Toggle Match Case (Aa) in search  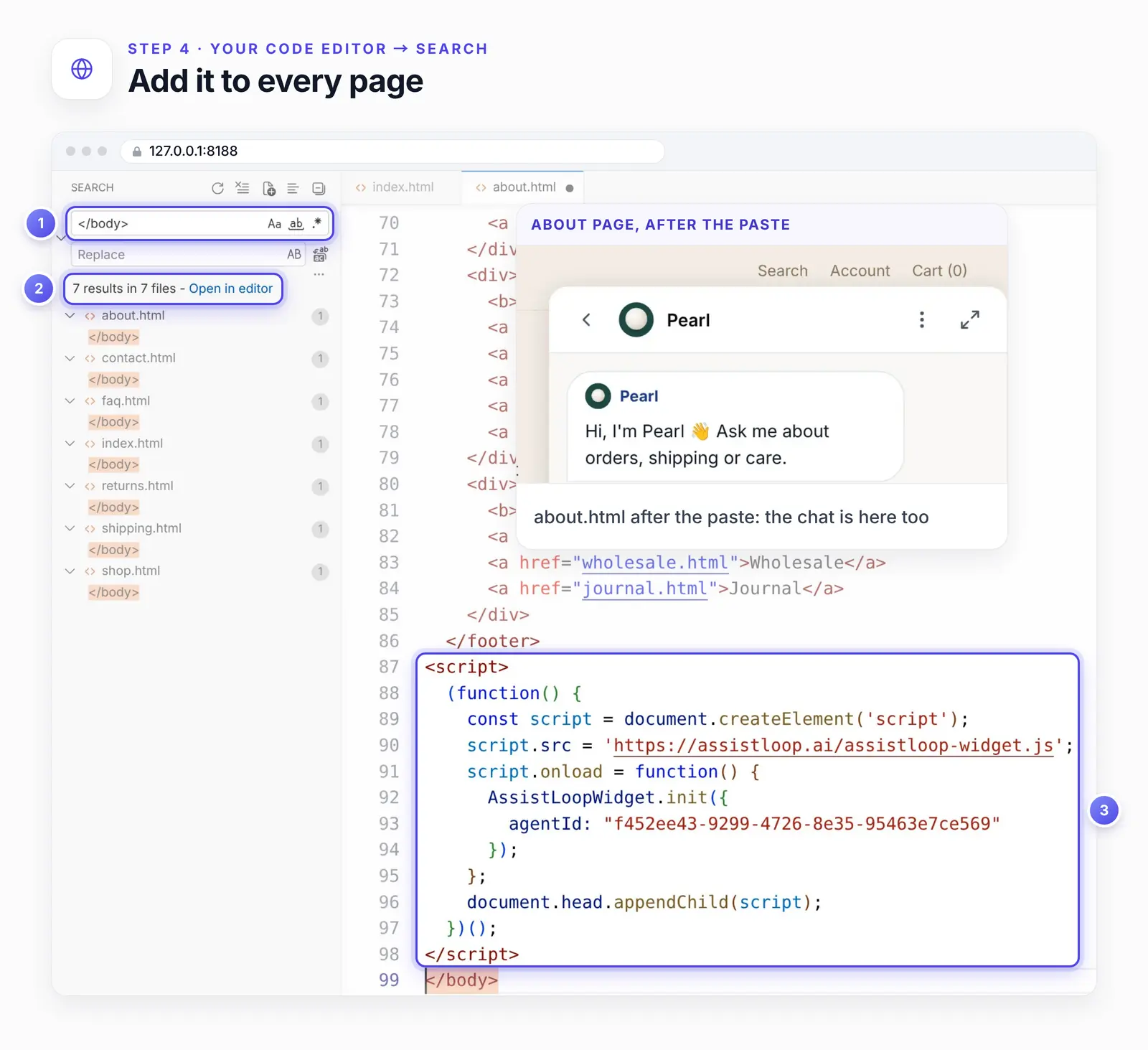[274, 224]
